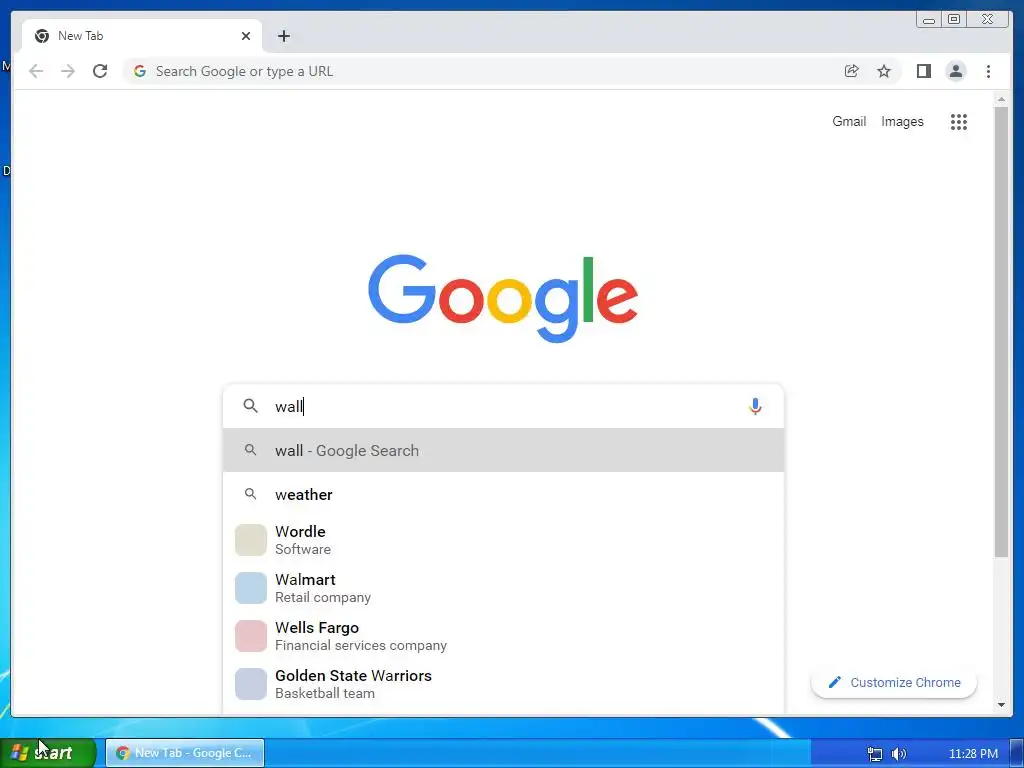Screen dimensions: 1024x768
Task: Open the profile avatar menu
Action: pyautogui.click(x=955, y=71)
